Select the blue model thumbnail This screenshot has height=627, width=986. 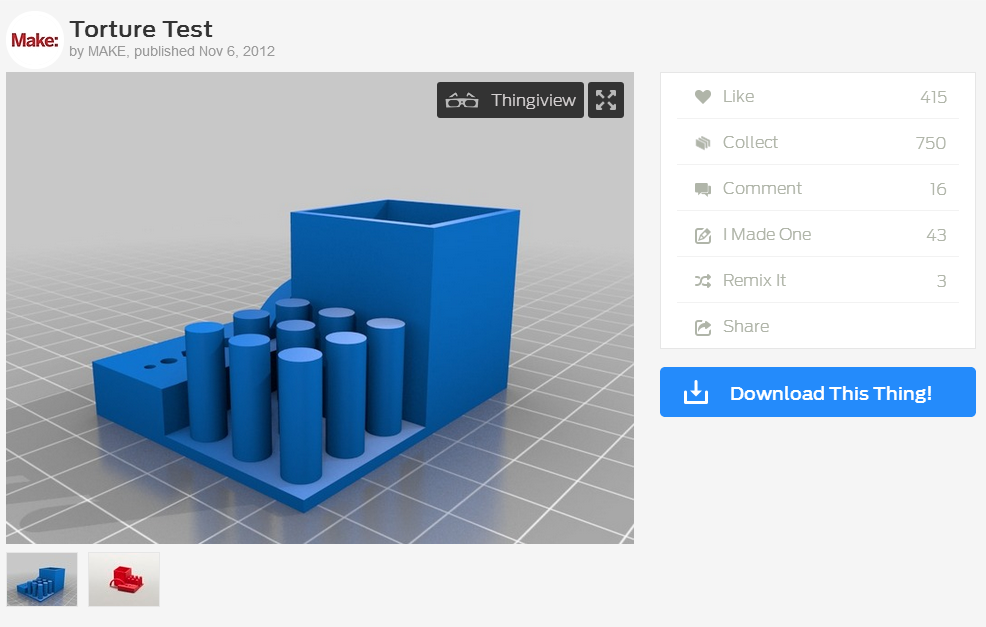coord(42,579)
